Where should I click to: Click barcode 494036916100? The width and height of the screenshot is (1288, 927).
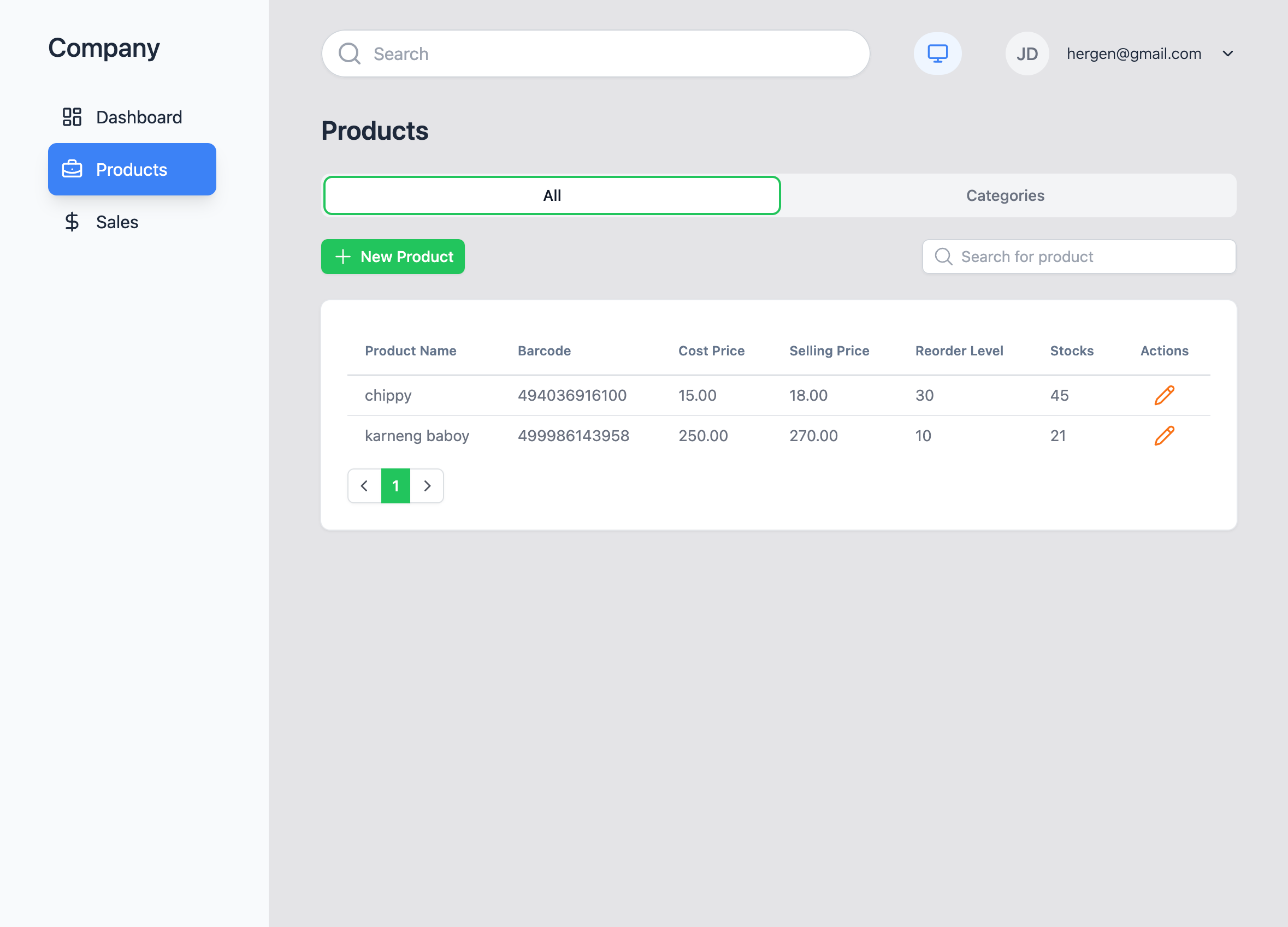coord(572,395)
